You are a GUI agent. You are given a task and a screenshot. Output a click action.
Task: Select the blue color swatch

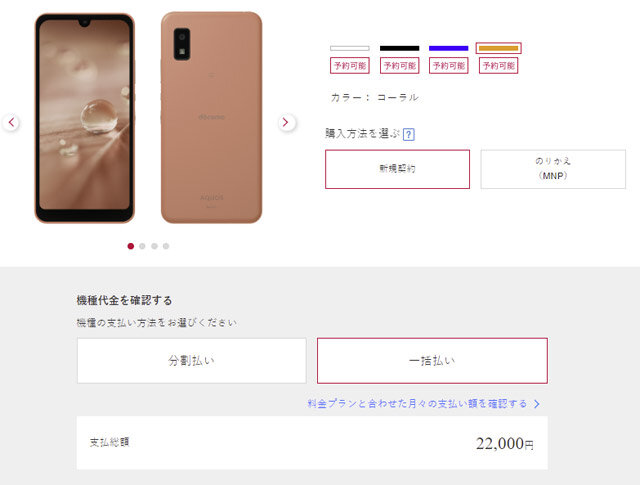point(449,48)
